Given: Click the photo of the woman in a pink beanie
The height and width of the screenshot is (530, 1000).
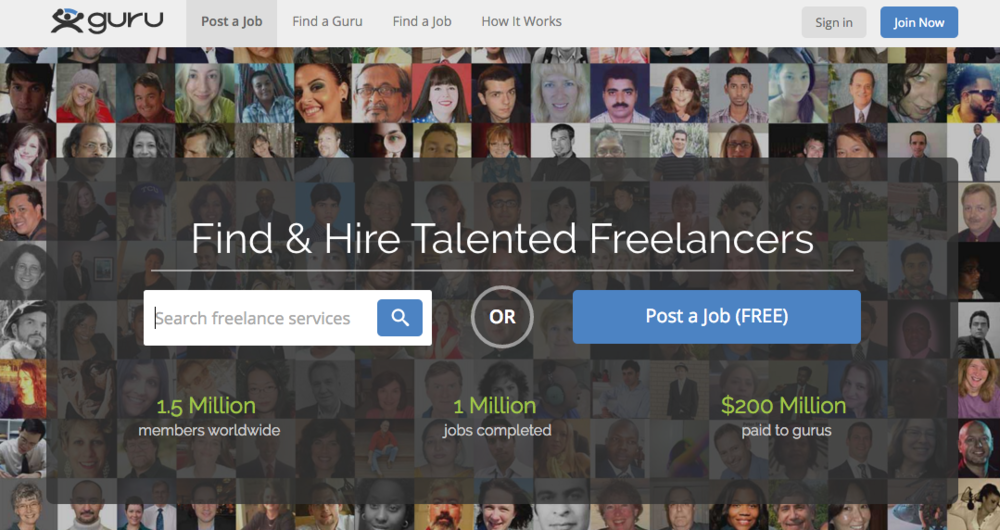Looking at the screenshot, I should (86, 93).
